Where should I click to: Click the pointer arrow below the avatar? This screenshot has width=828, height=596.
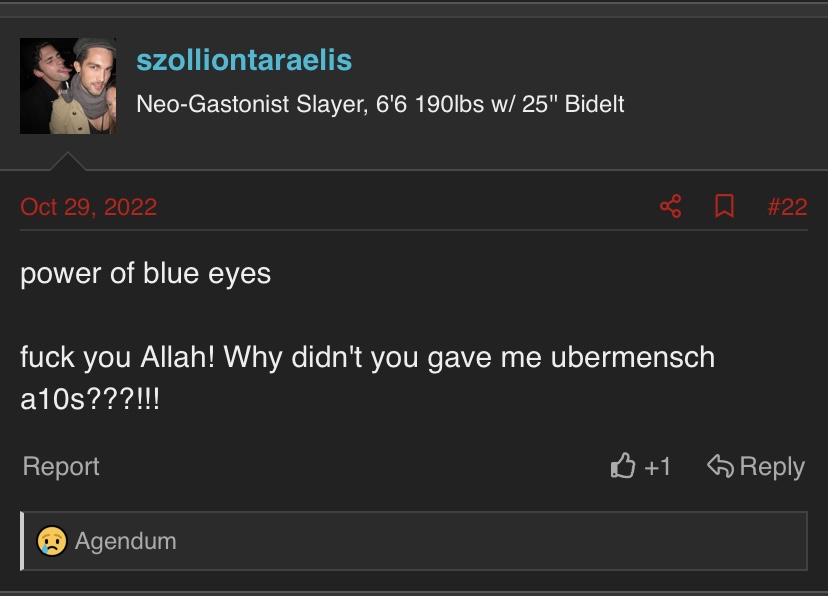[x=68, y=161]
